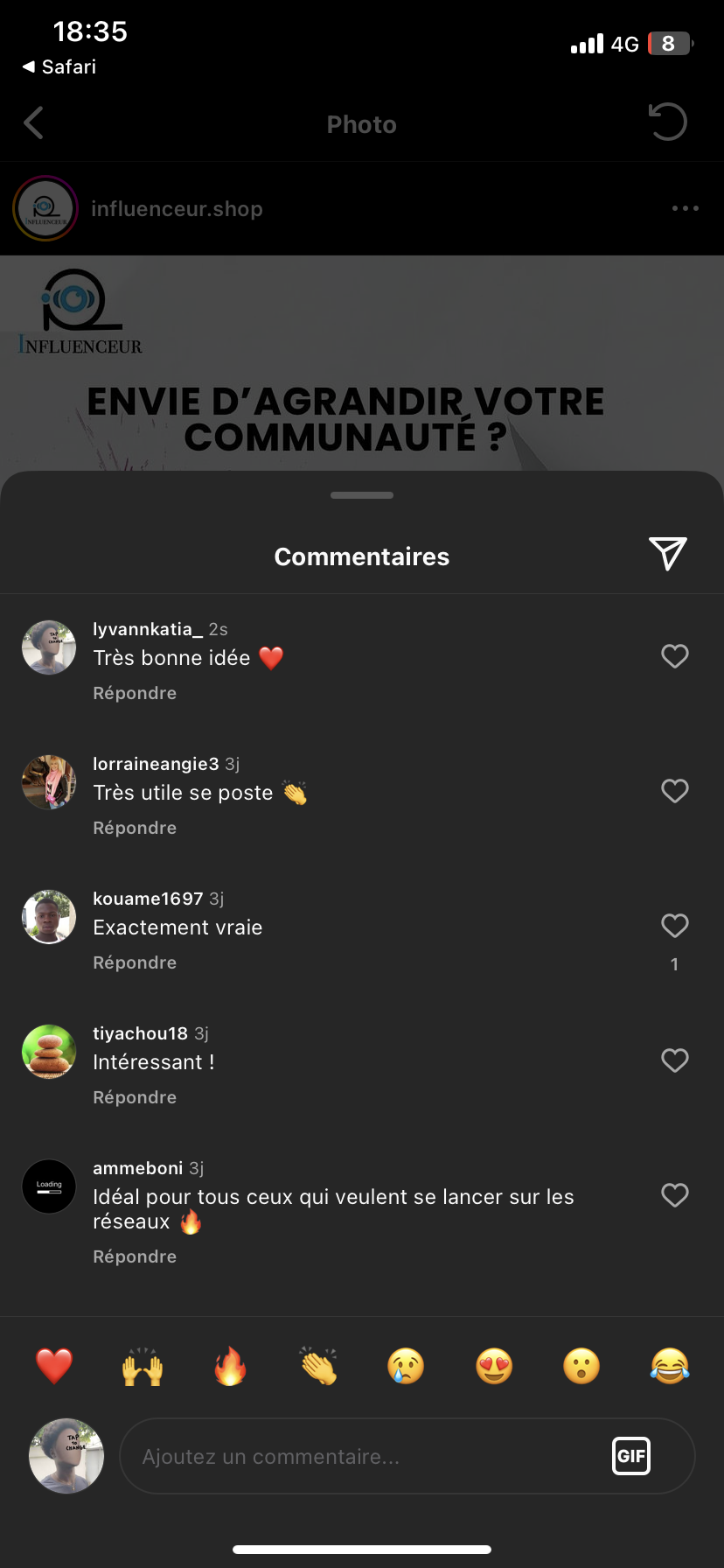Like kouame1697's comment heart
The width and height of the screenshot is (724, 1568).
(674, 926)
